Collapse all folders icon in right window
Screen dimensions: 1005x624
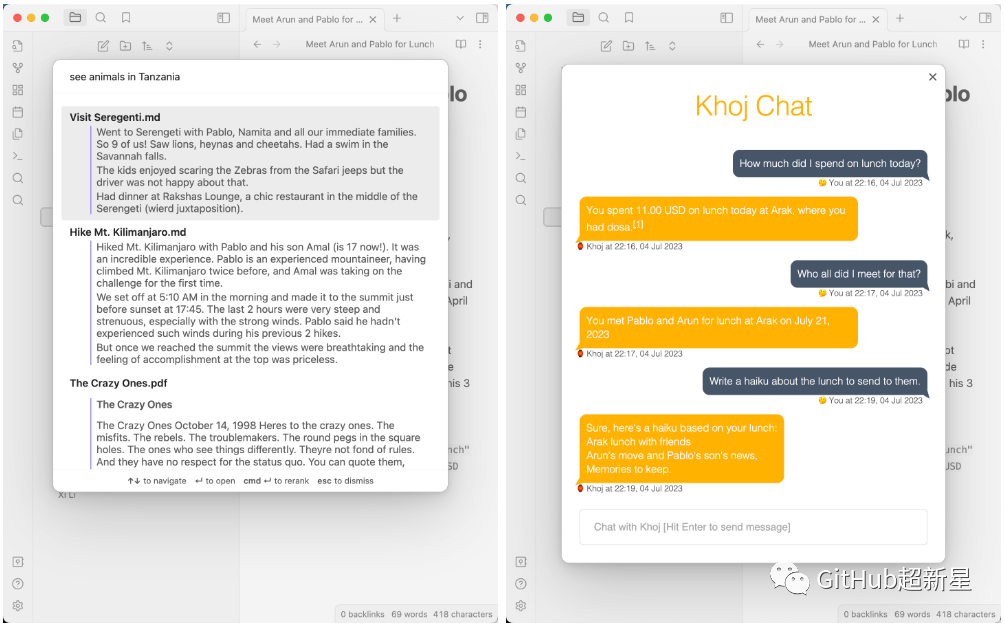click(x=672, y=46)
